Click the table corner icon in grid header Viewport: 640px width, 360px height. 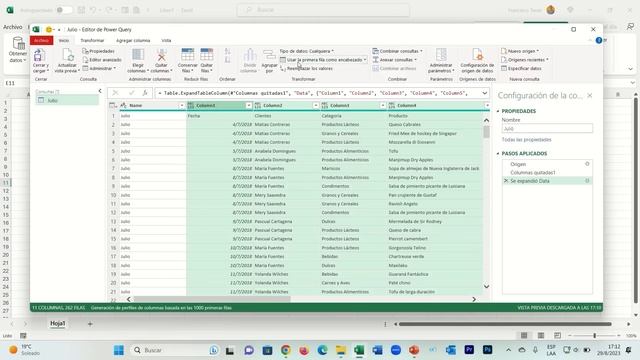click(113, 105)
